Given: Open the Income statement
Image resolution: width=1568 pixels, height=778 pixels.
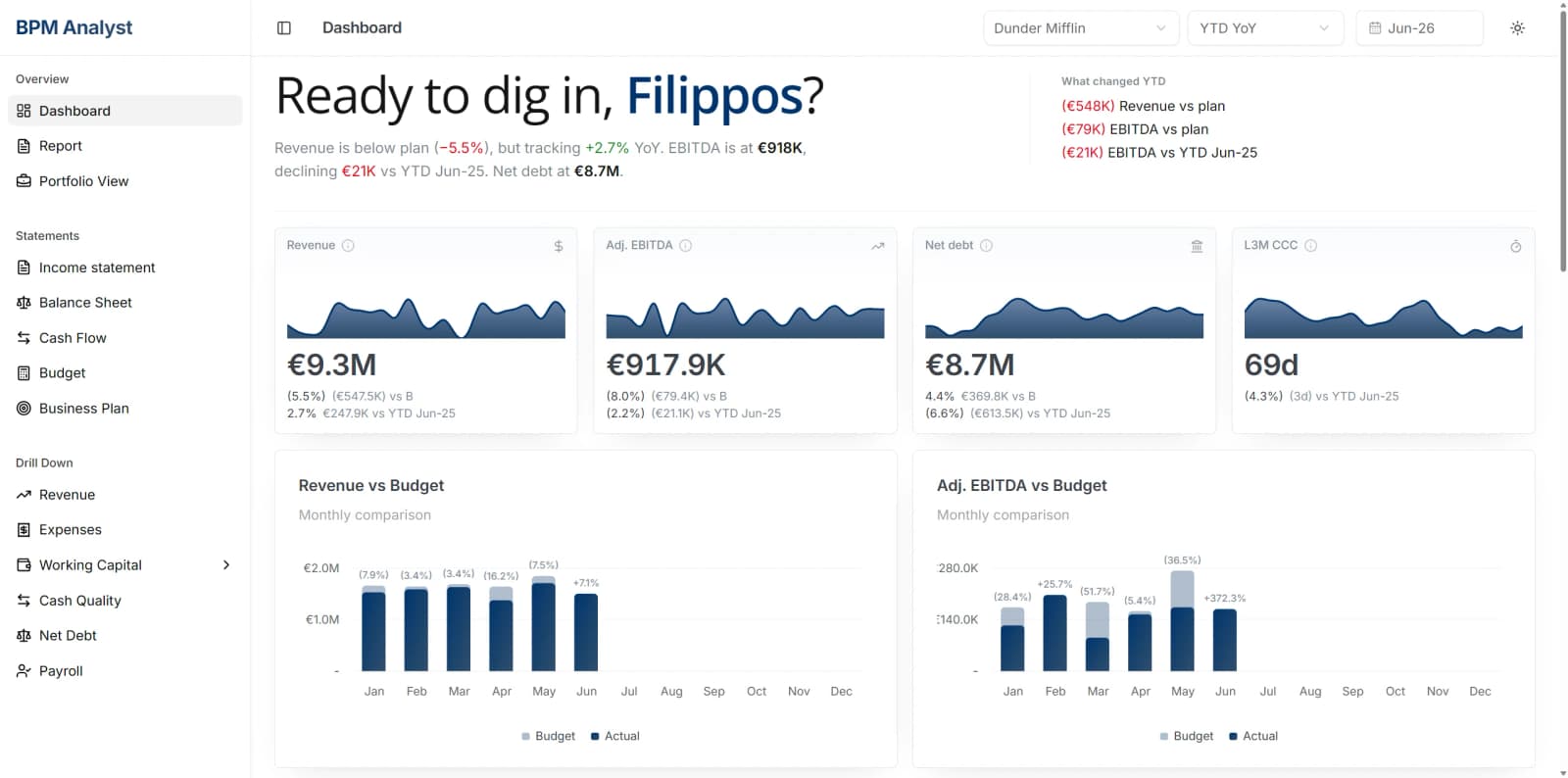Looking at the screenshot, I should coord(124,267).
